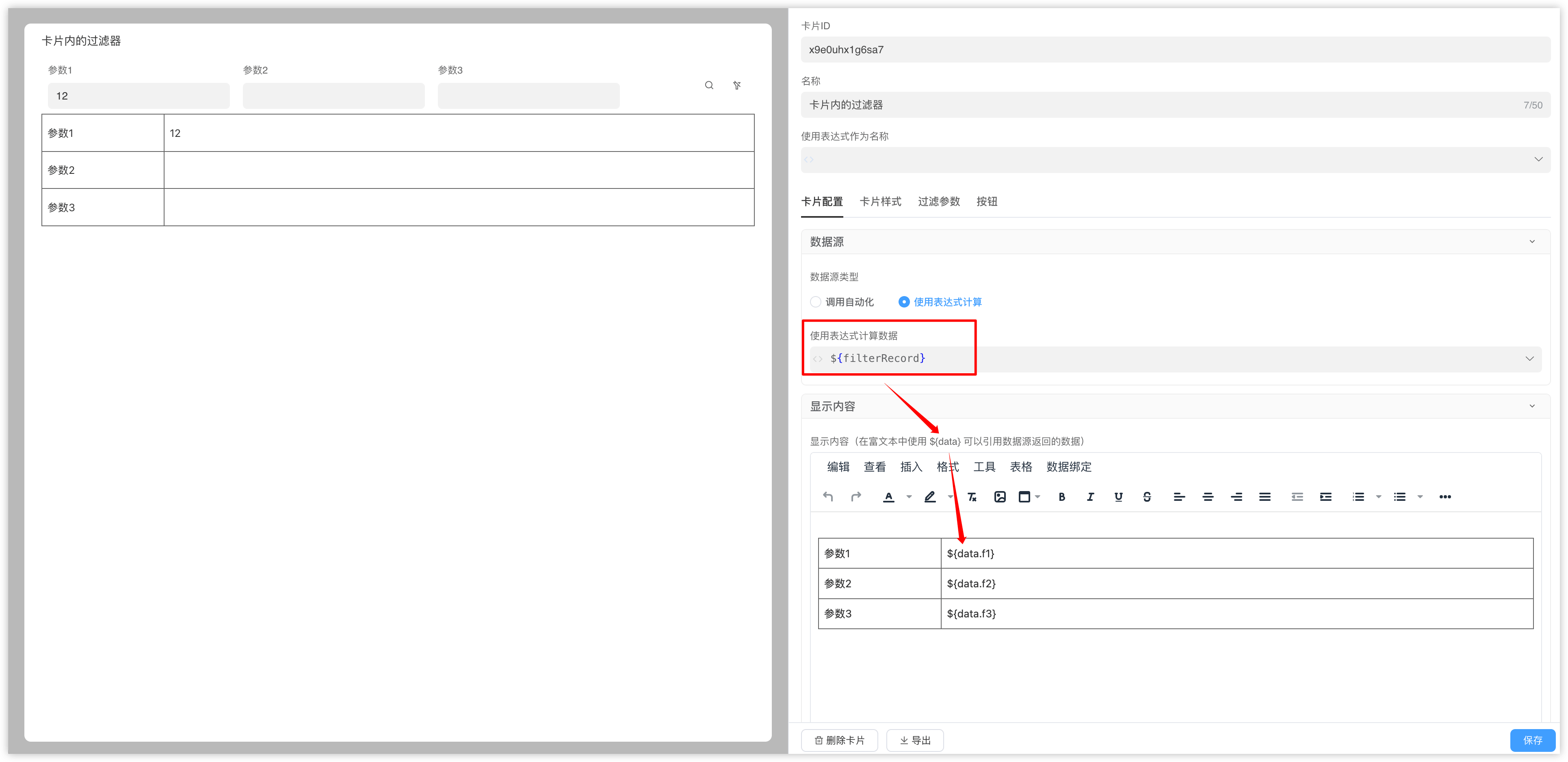Screen dimensions: 1568x762
Task: Click the 保存 button
Action: 1532,740
